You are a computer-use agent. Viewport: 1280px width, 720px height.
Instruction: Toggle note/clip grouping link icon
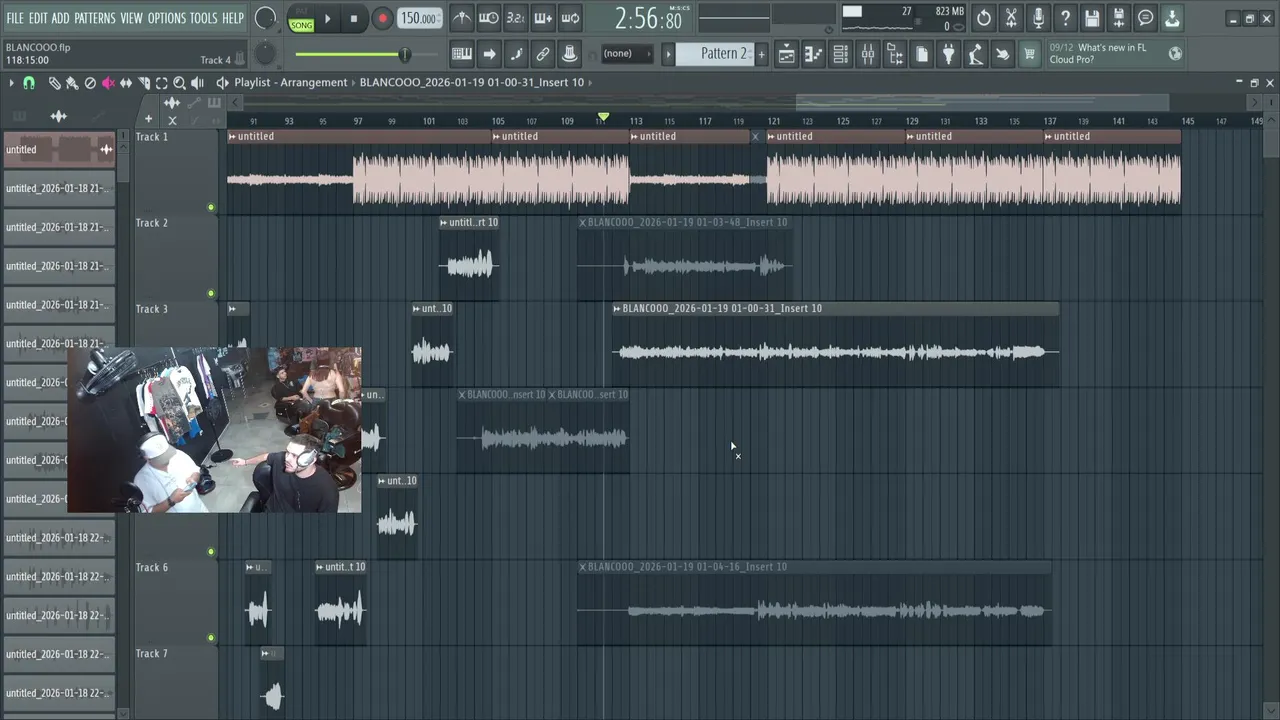pos(542,54)
